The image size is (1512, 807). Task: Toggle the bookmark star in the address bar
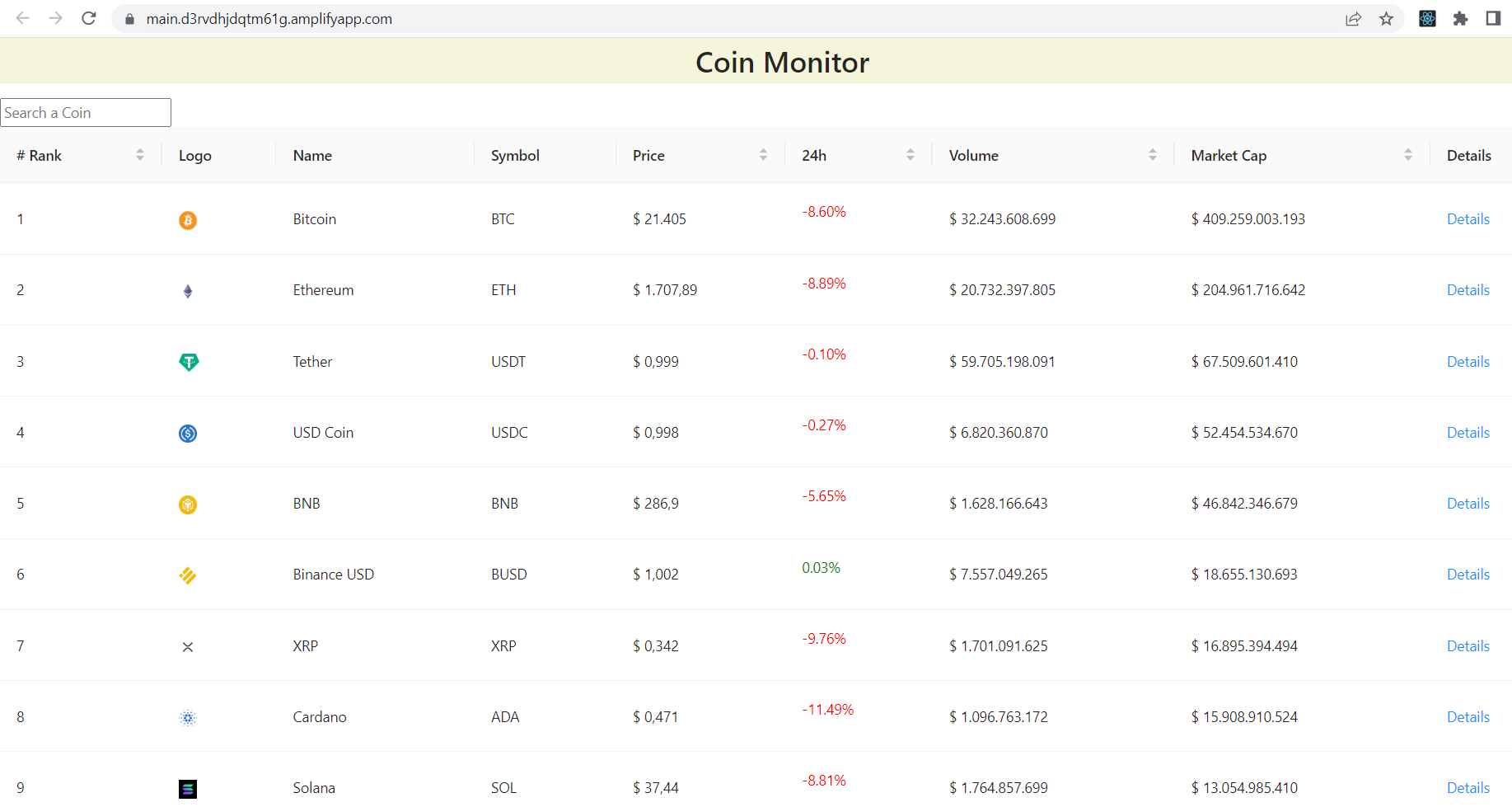[1387, 18]
